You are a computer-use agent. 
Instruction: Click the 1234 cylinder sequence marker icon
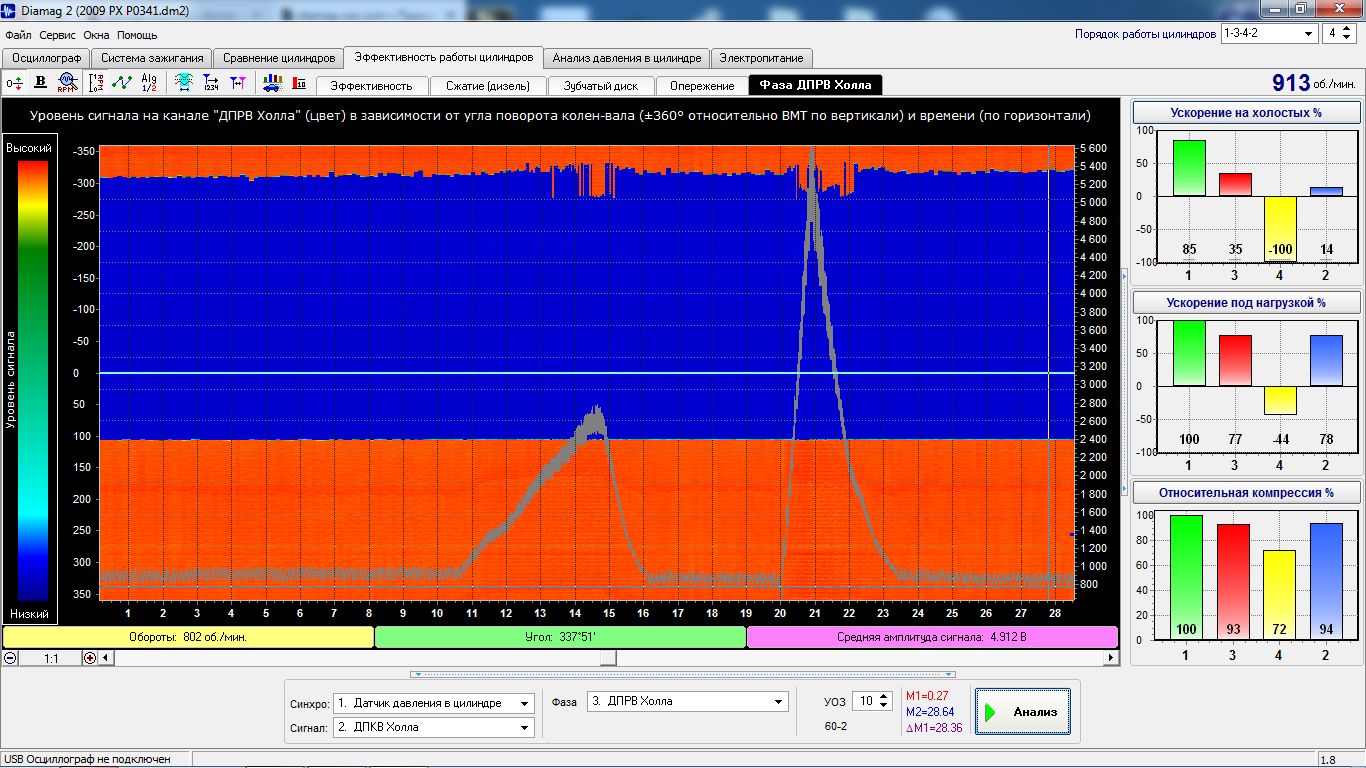pos(211,82)
